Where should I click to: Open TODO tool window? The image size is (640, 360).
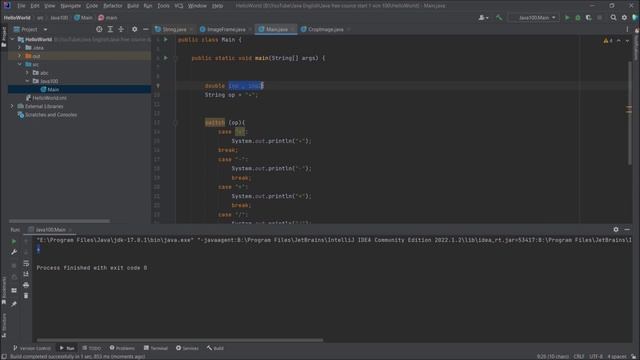91,348
